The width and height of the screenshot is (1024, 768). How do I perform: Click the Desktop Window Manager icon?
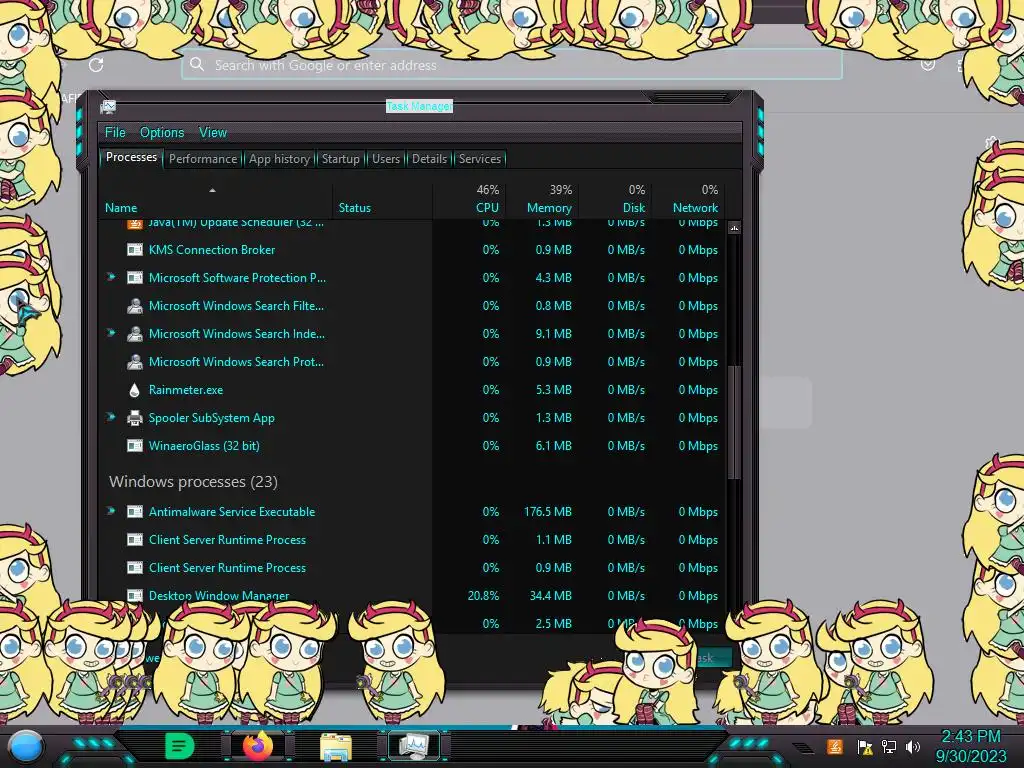[x=135, y=596]
